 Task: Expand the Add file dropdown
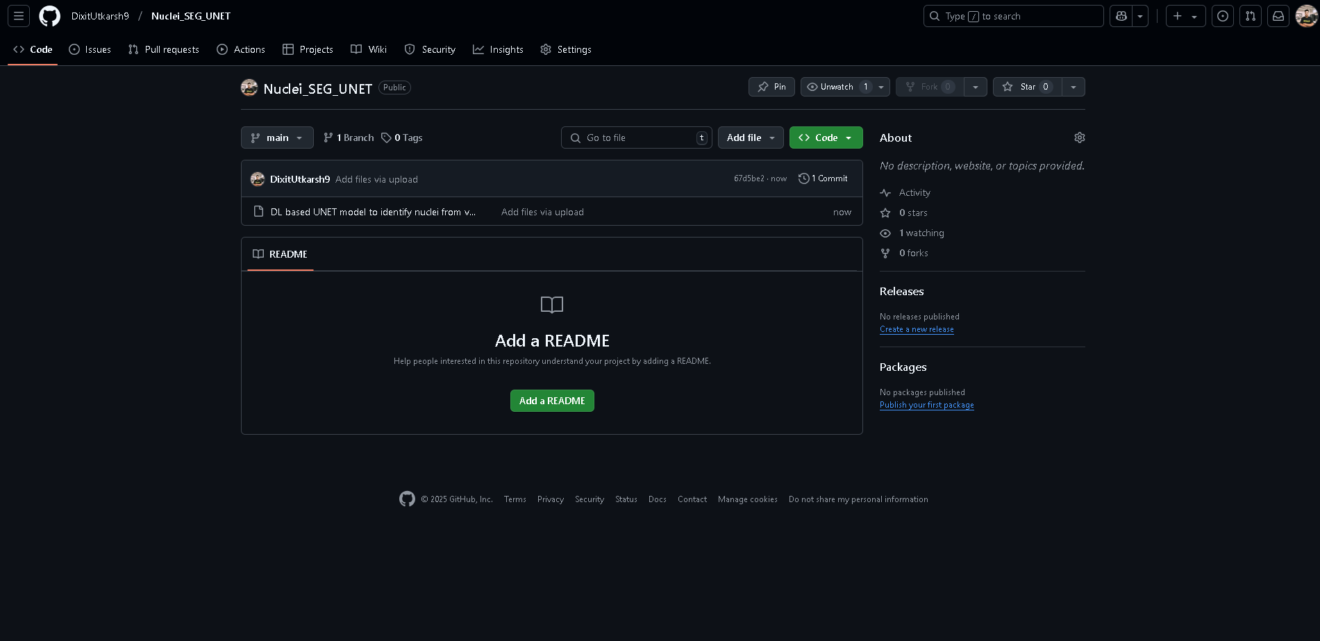751,138
